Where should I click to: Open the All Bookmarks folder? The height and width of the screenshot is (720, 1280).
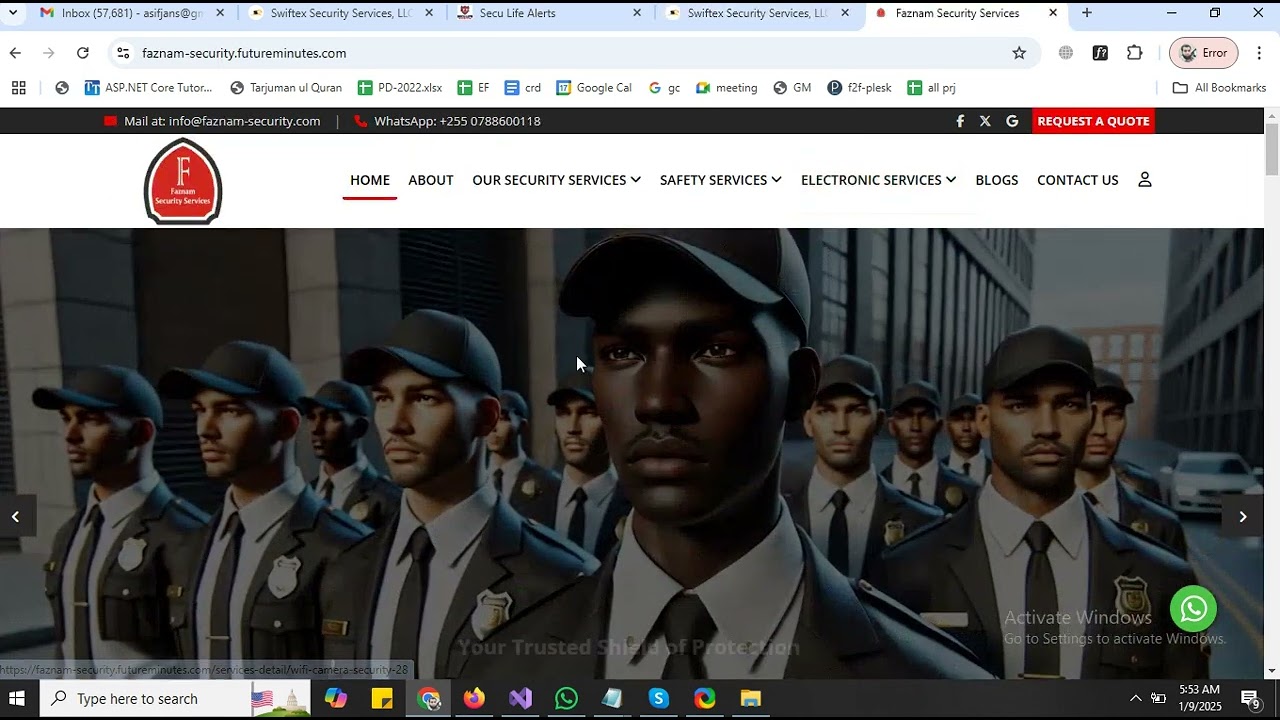click(x=1219, y=88)
